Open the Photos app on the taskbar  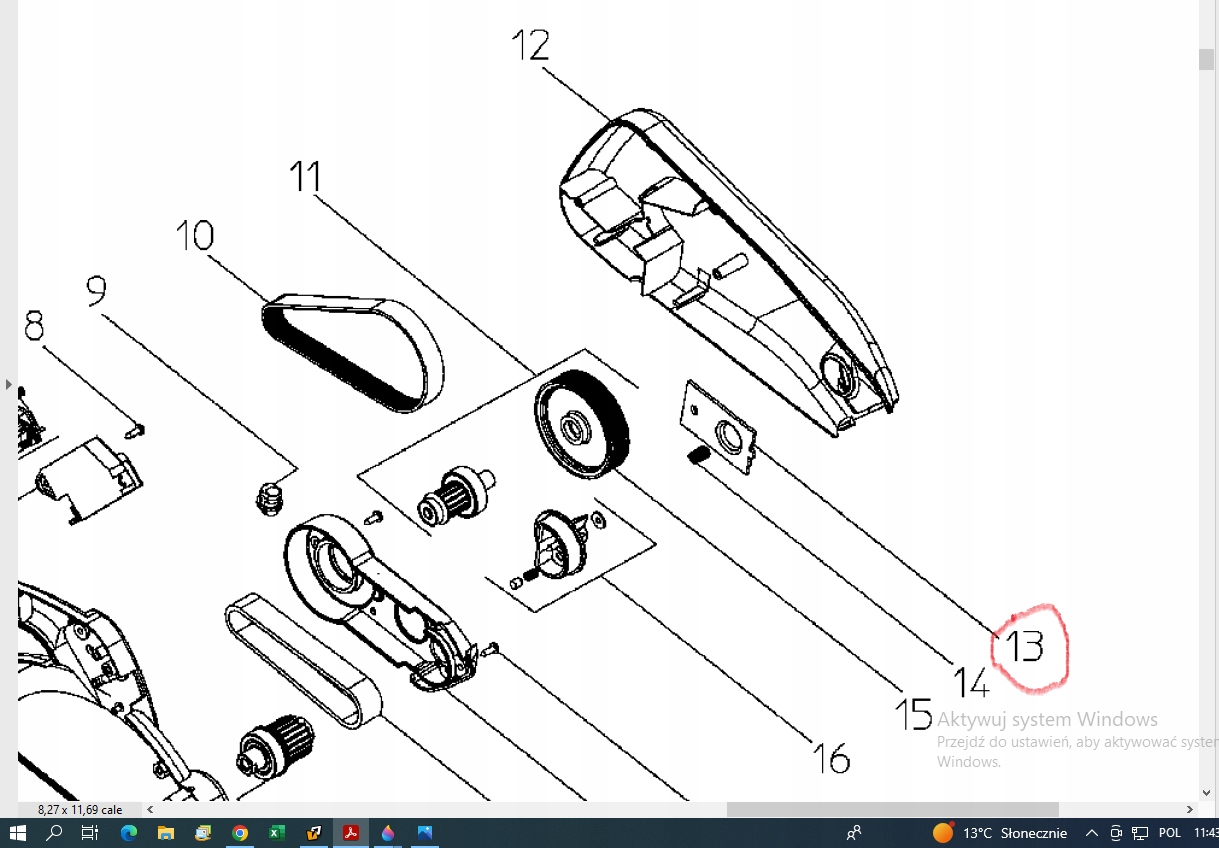pos(425,833)
